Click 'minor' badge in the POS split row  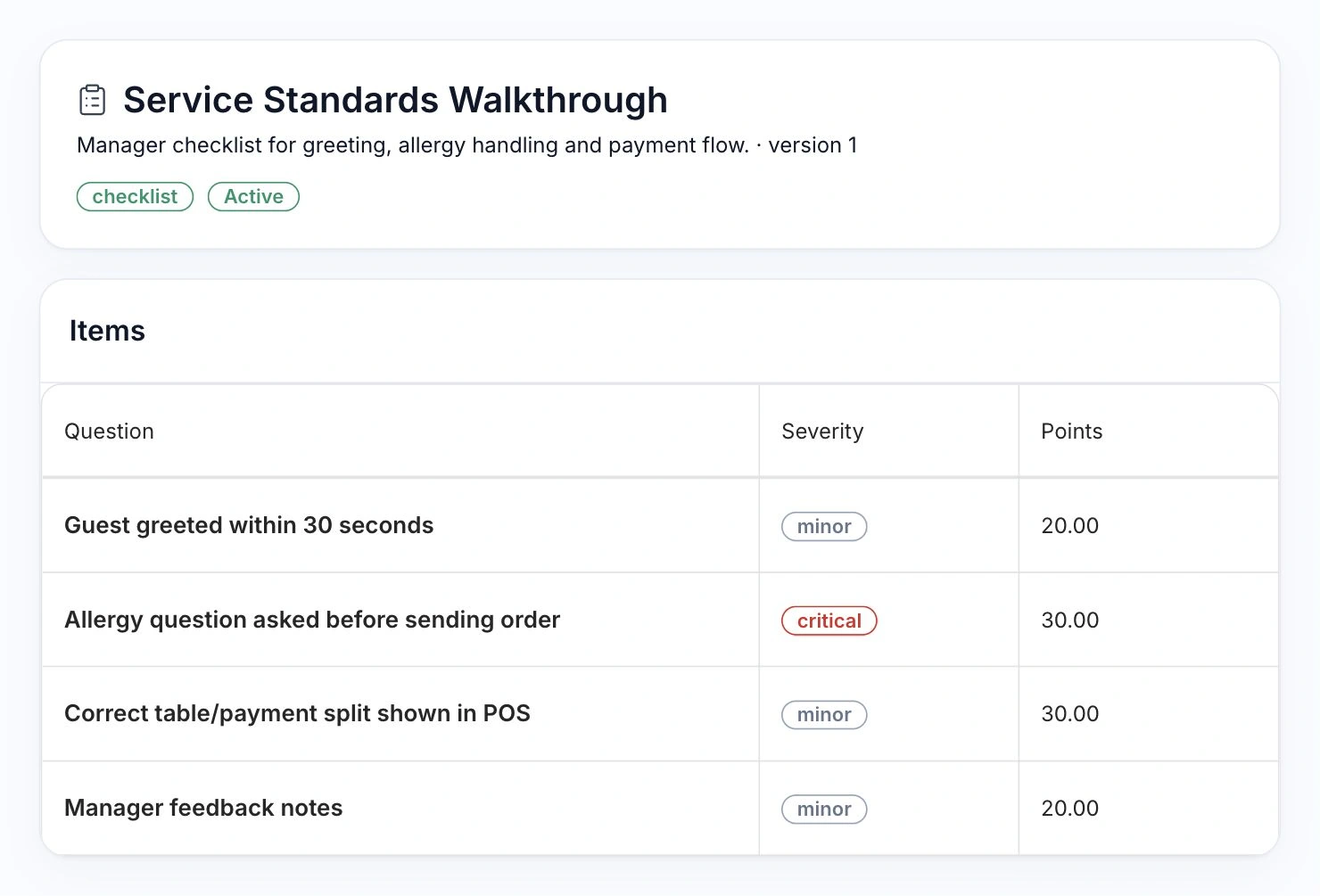pos(824,715)
